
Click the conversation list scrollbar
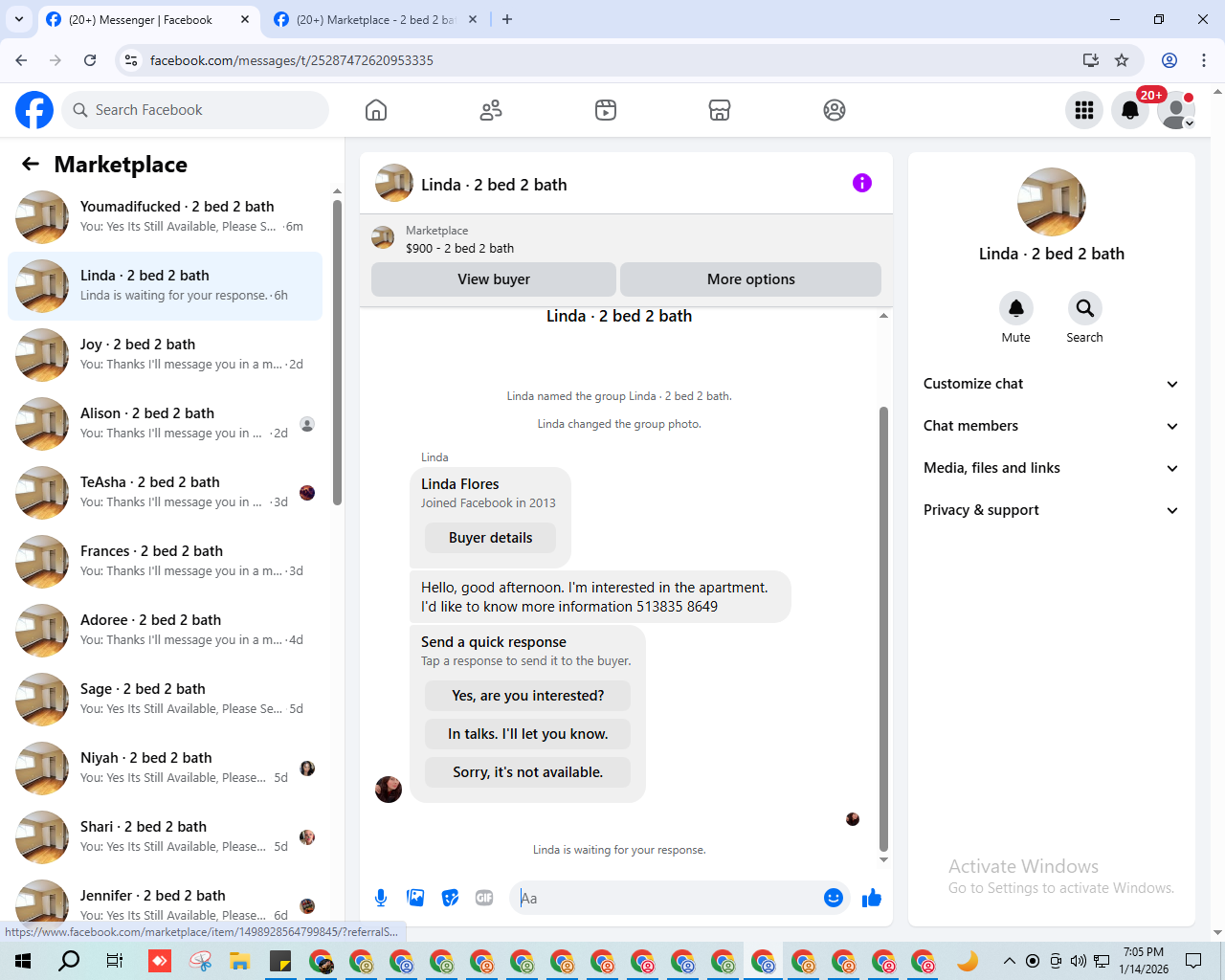click(337, 352)
